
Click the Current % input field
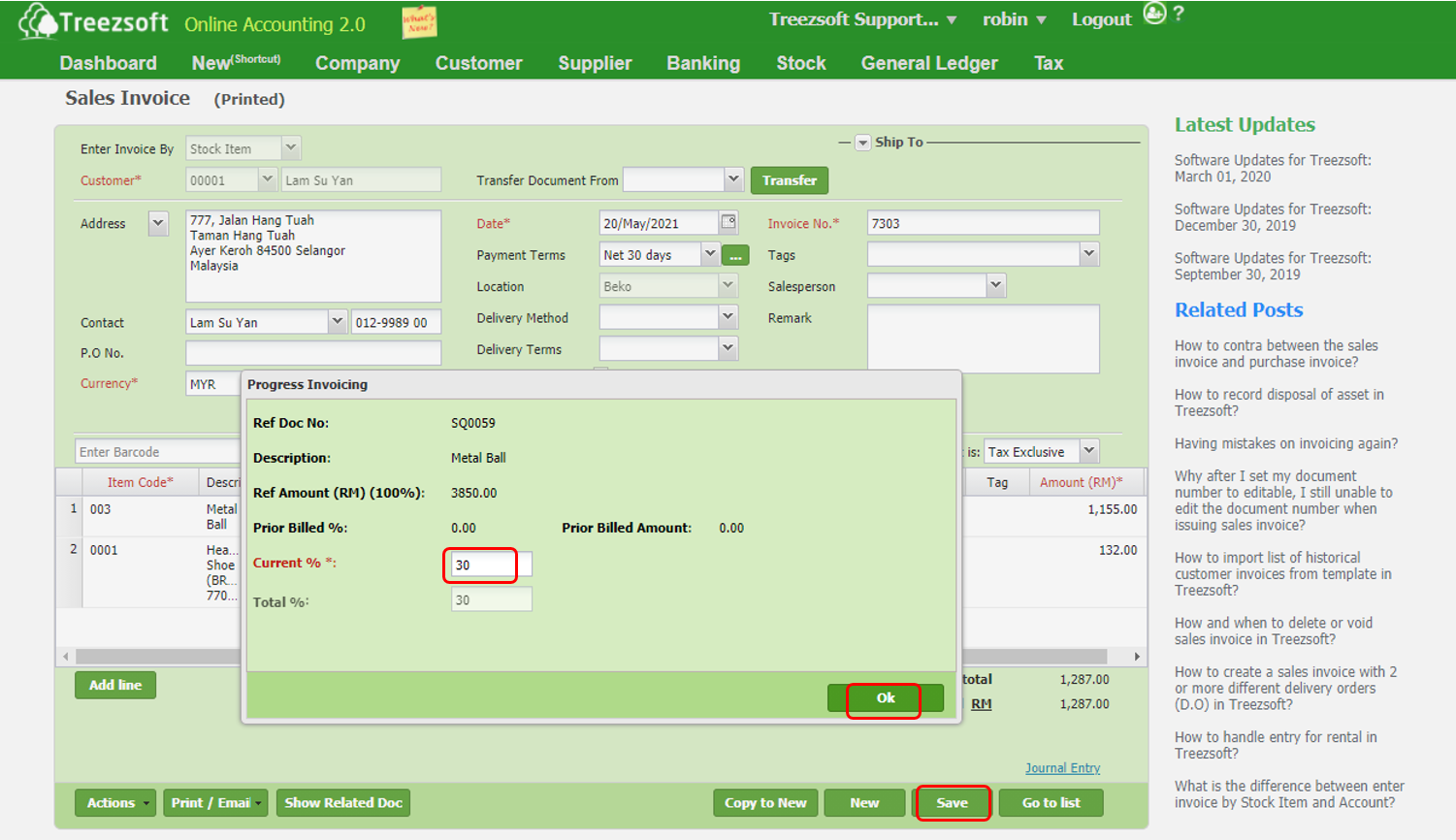491,565
